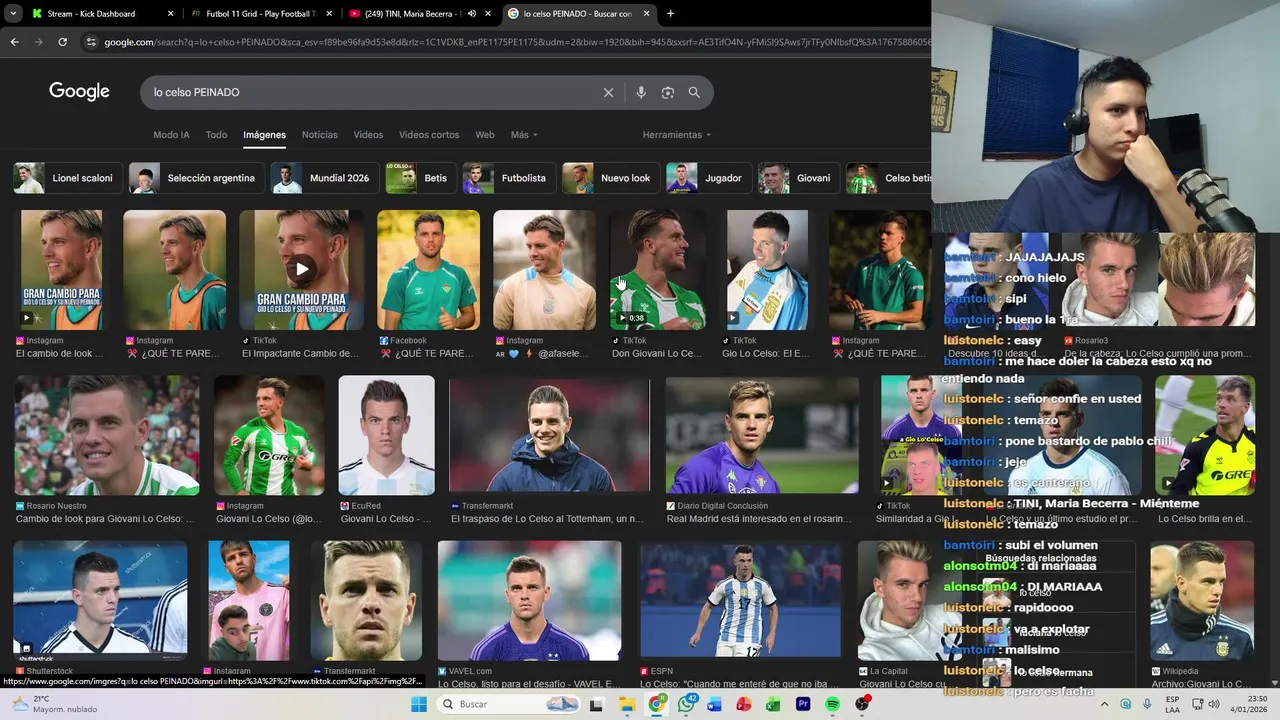The width and height of the screenshot is (1280, 720).
Task: Expand the Más dropdown
Action: tap(524, 135)
